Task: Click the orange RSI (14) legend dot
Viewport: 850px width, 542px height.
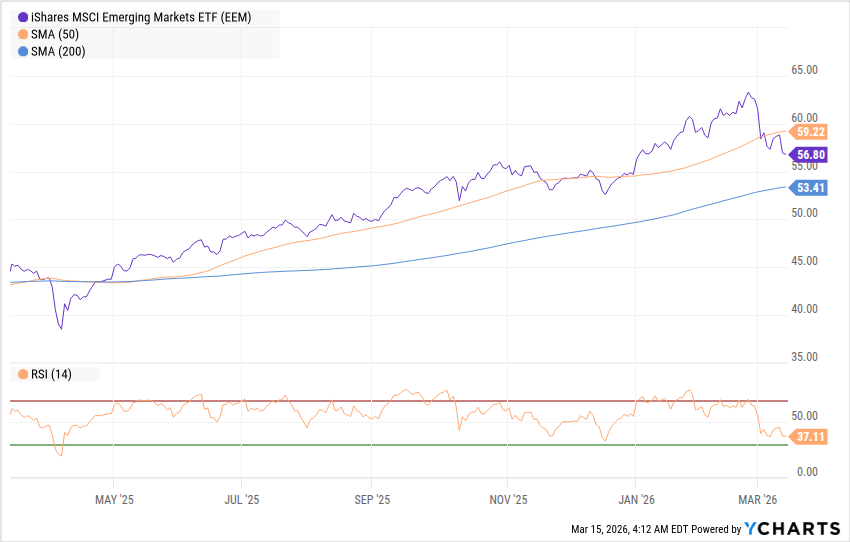Action: point(23,375)
